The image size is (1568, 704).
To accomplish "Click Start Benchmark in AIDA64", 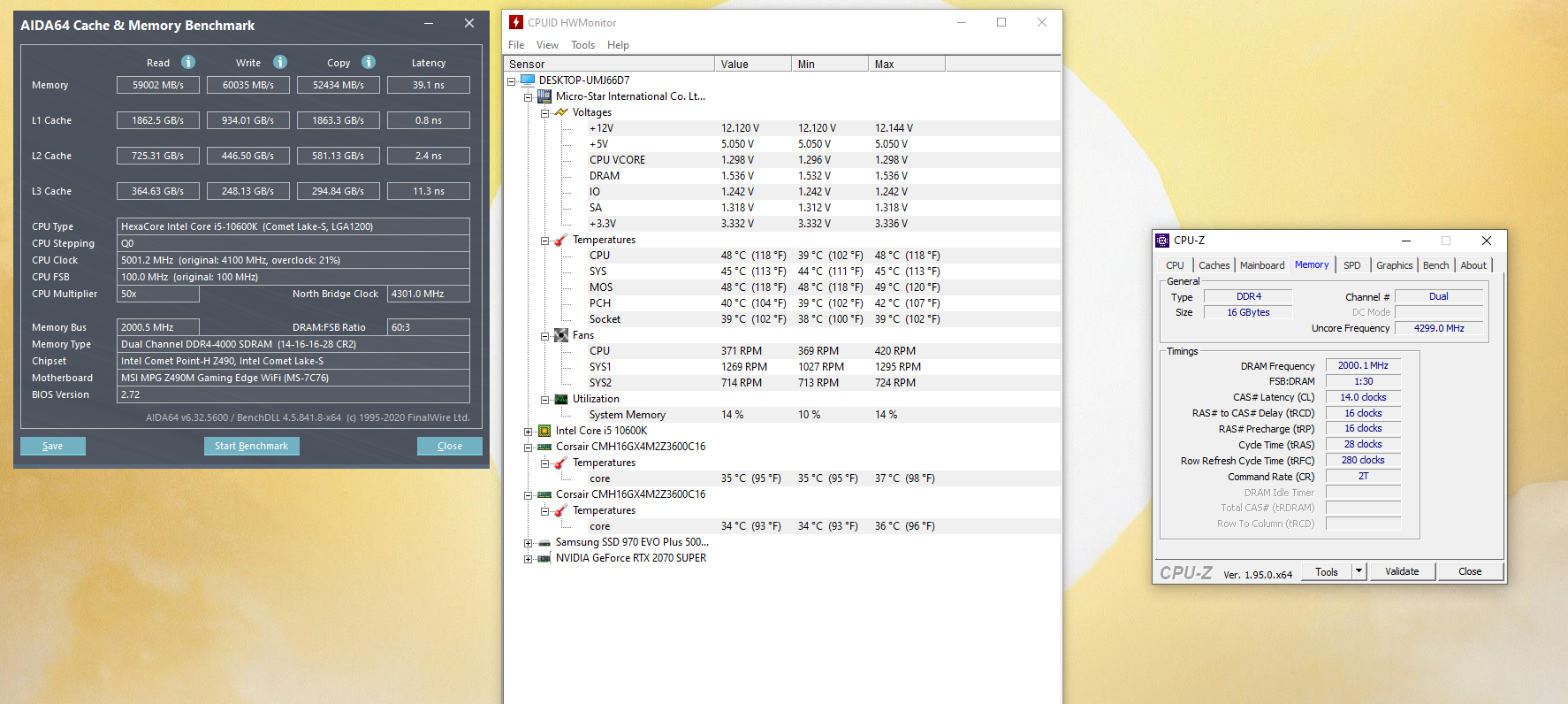I will (251, 446).
